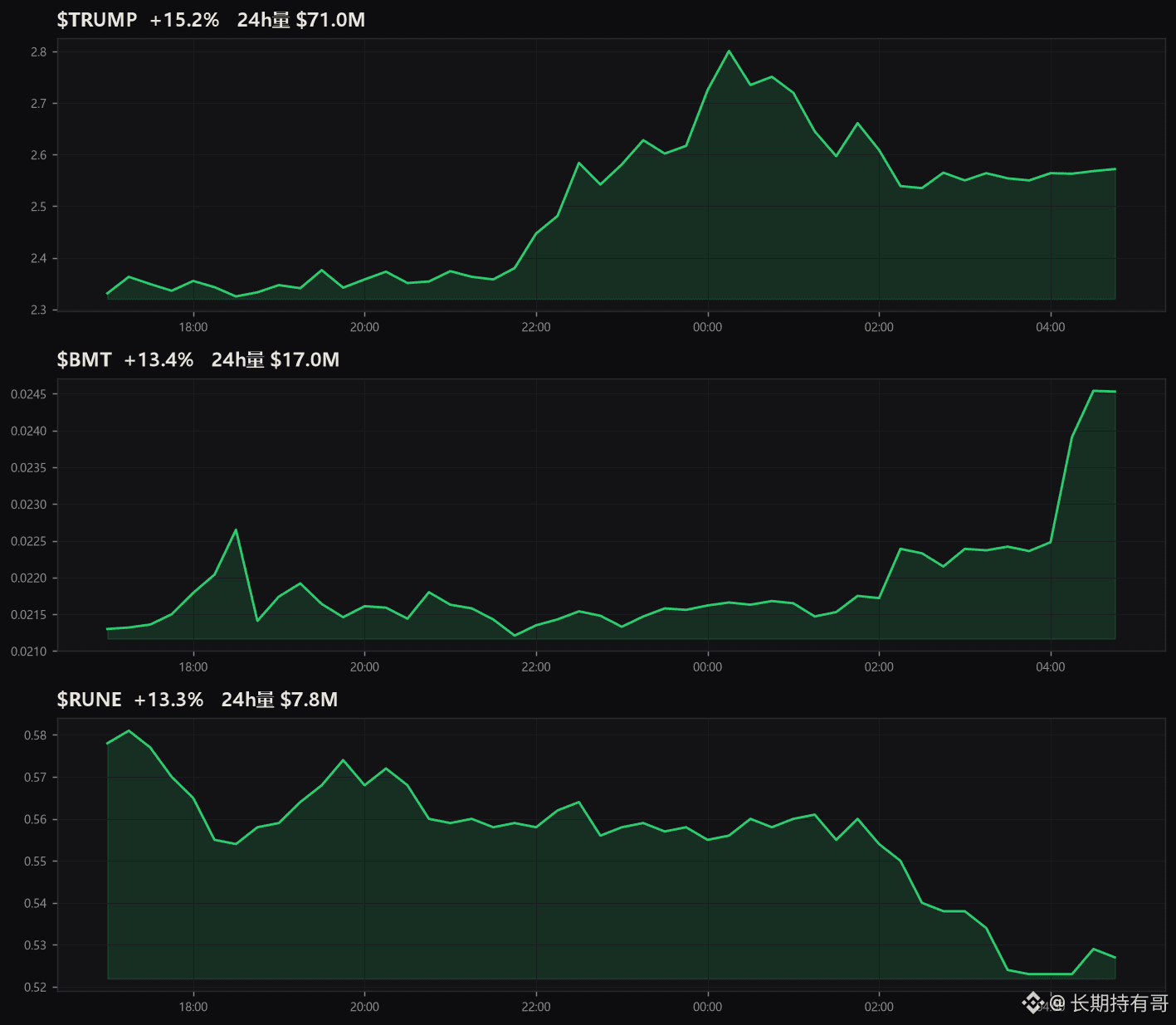
Task: Click the 2.7 price label on TRUMP chart
Action: coord(39,104)
